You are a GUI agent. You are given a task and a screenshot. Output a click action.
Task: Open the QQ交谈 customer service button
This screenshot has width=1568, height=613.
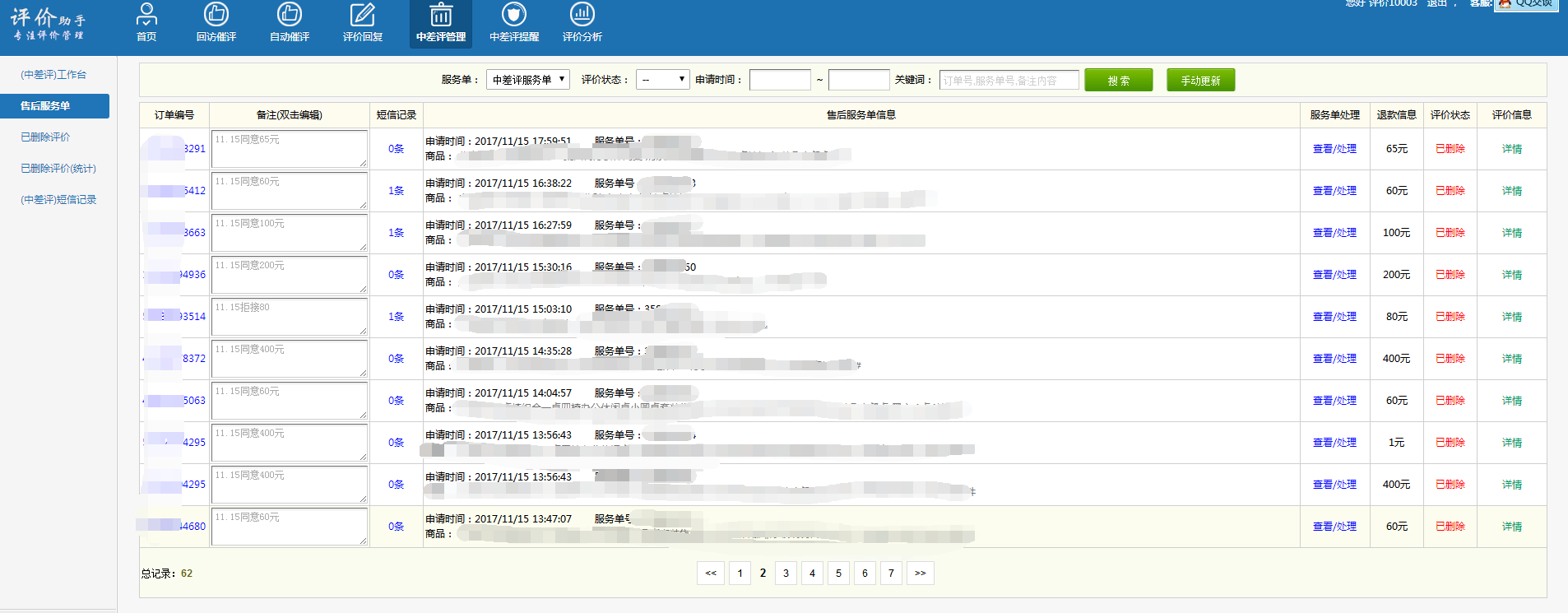tap(1527, 4)
